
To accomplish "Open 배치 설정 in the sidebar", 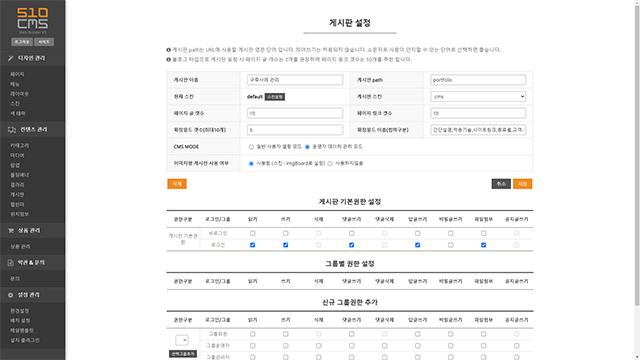I will pyautogui.click(x=20, y=321).
